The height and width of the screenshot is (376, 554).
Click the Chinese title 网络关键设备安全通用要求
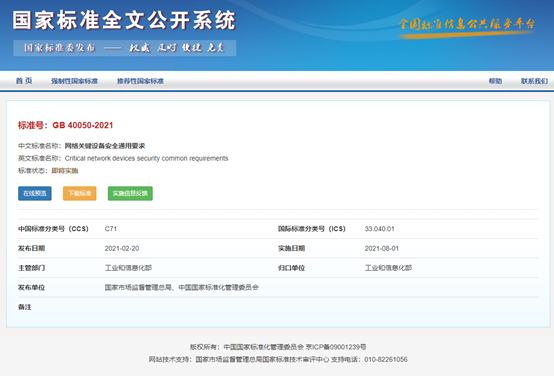pyautogui.click(x=105, y=146)
